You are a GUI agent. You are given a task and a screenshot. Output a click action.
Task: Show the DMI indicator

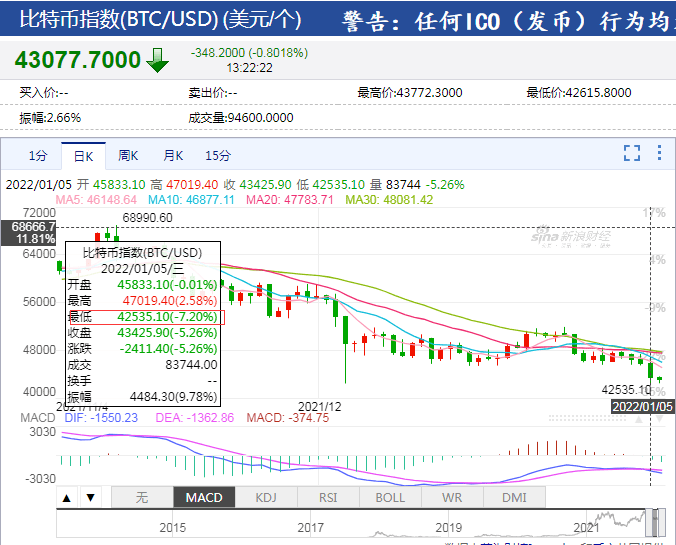tap(514, 498)
